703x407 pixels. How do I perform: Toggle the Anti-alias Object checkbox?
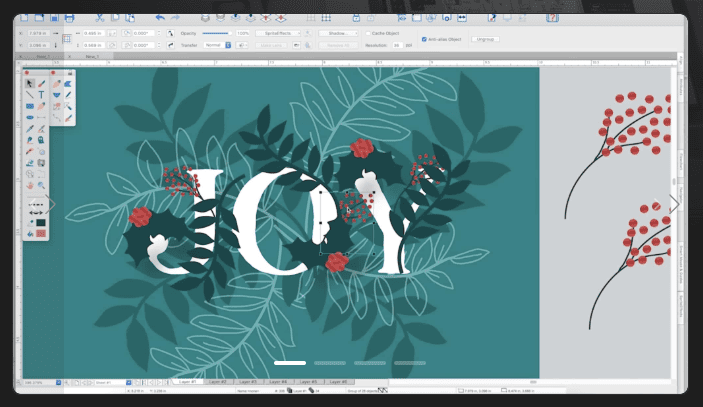(424, 39)
